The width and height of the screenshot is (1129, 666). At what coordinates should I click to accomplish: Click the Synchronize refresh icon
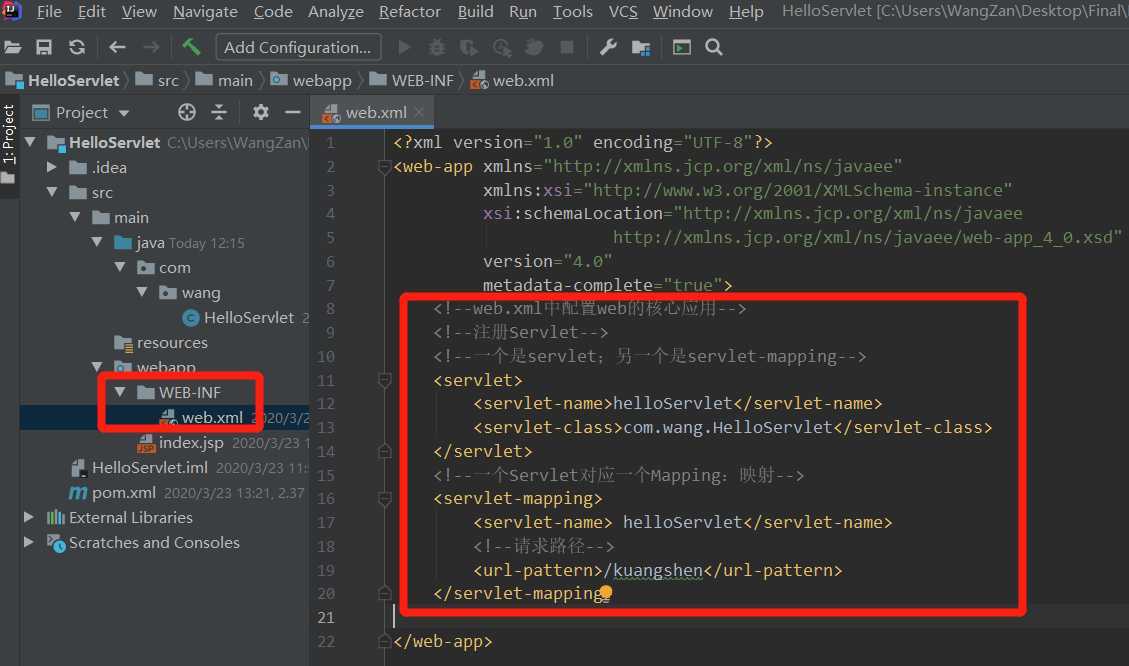coord(77,48)
